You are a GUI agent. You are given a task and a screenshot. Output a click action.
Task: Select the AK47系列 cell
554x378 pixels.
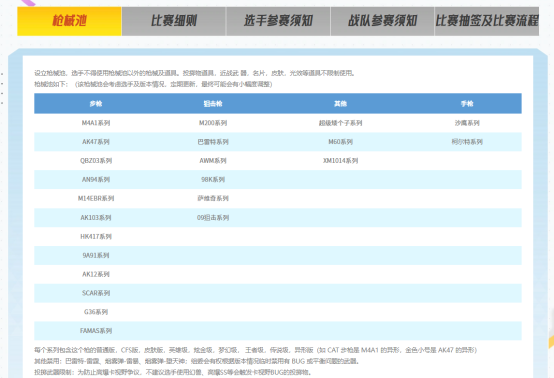pyautogui.click(x=96, y=142)
